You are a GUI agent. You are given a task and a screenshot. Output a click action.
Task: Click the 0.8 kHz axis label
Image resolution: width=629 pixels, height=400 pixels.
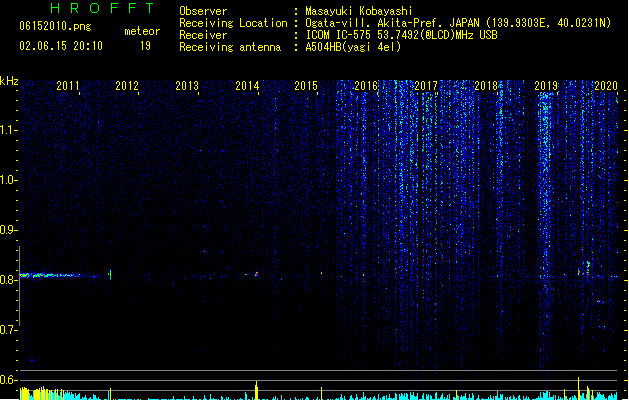(x=8, y=280)
